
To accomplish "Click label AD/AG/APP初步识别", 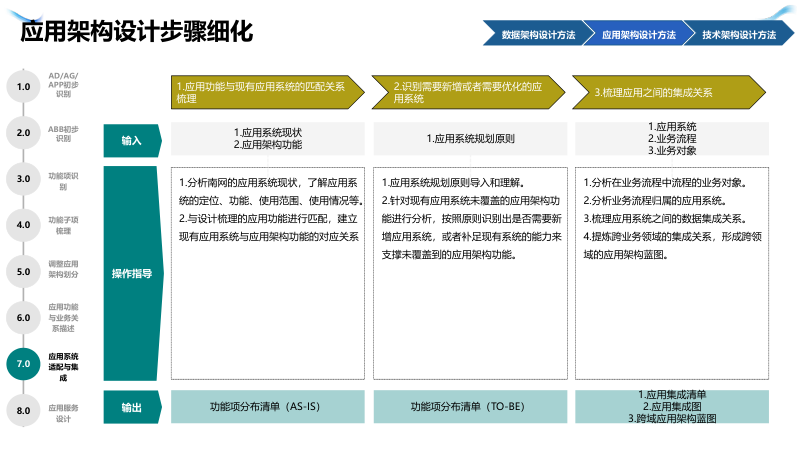I will point(63,85).
